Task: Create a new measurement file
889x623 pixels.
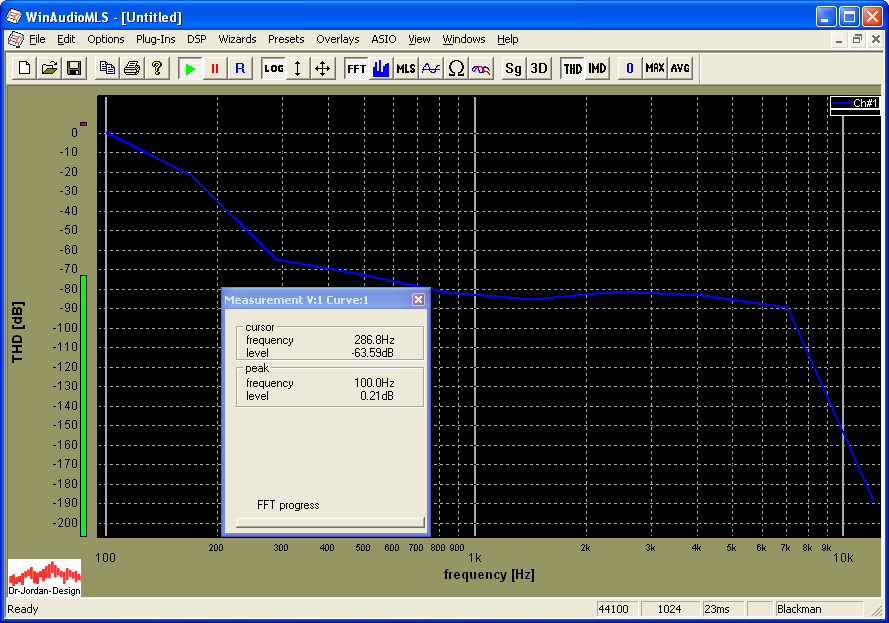Action: (24, 68)
